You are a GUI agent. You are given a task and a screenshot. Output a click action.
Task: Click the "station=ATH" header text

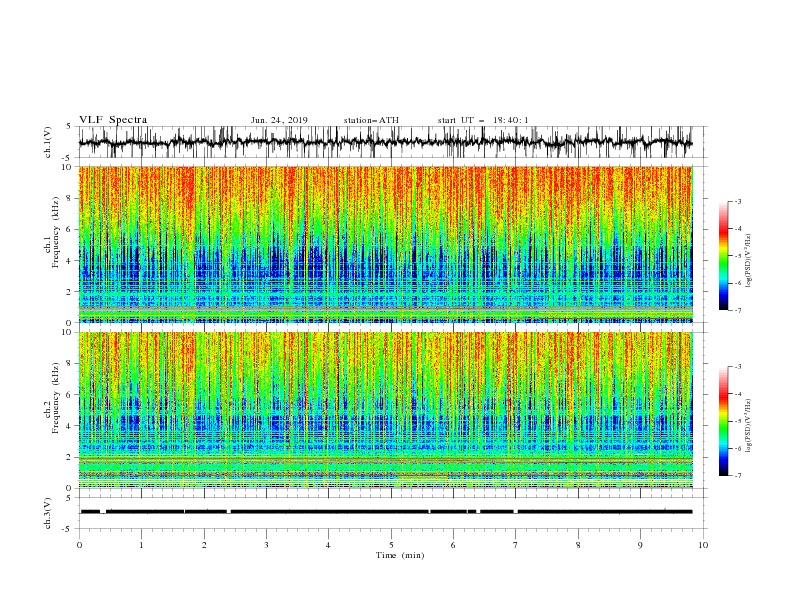click(x=371, y=120)
